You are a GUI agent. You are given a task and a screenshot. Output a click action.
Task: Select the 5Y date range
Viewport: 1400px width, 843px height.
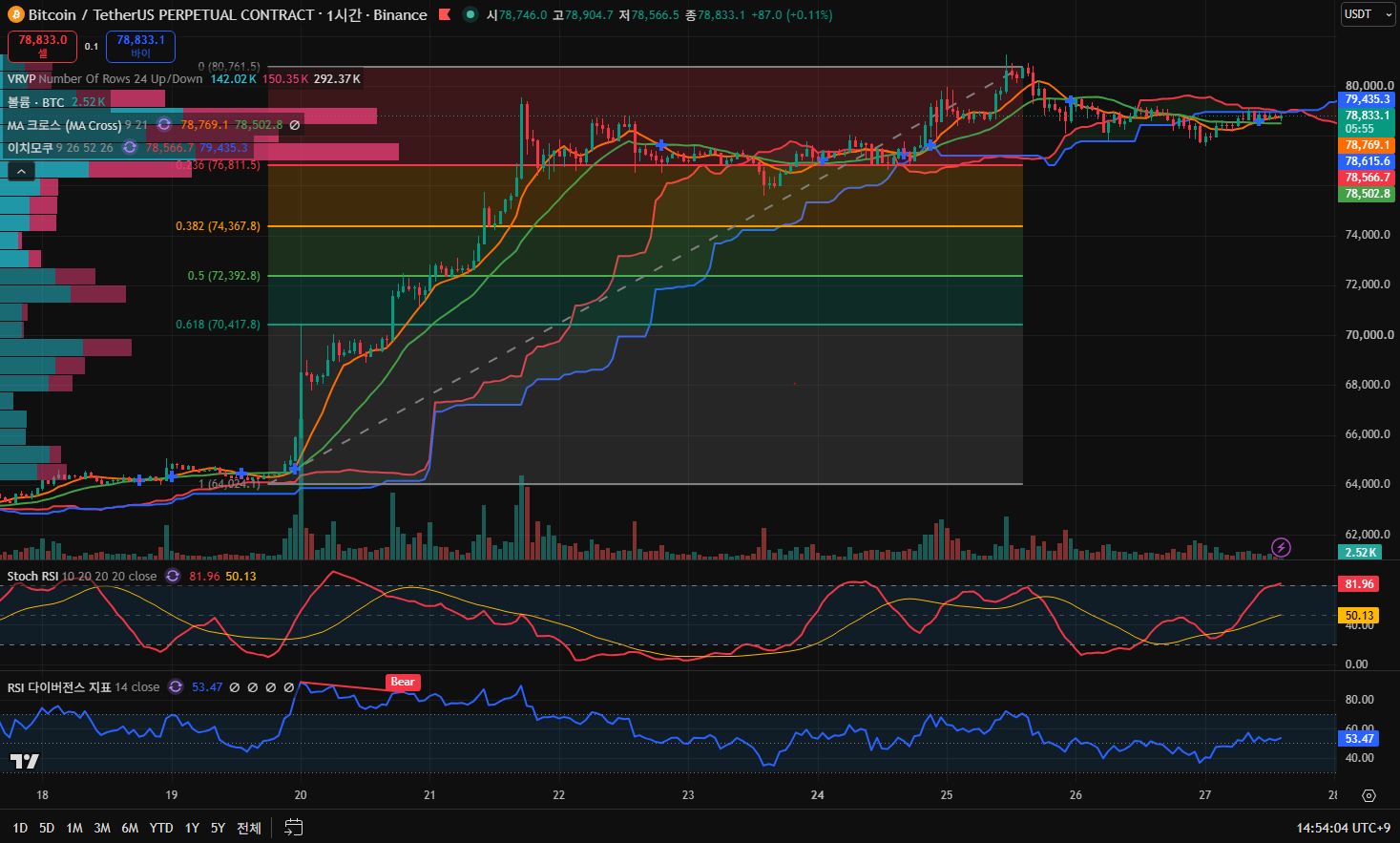(x=218, y=828)
